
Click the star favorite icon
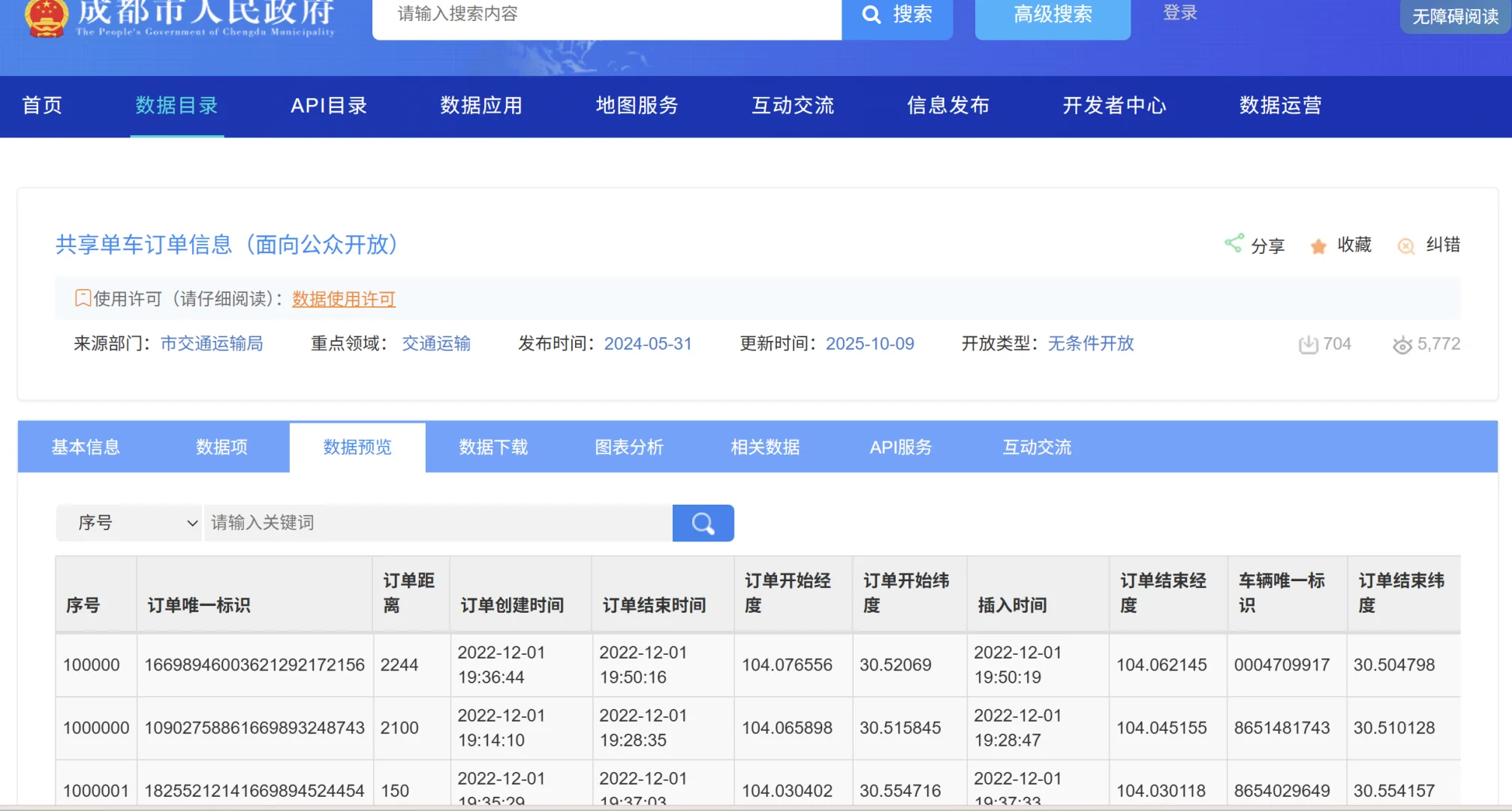[1318, 246]
